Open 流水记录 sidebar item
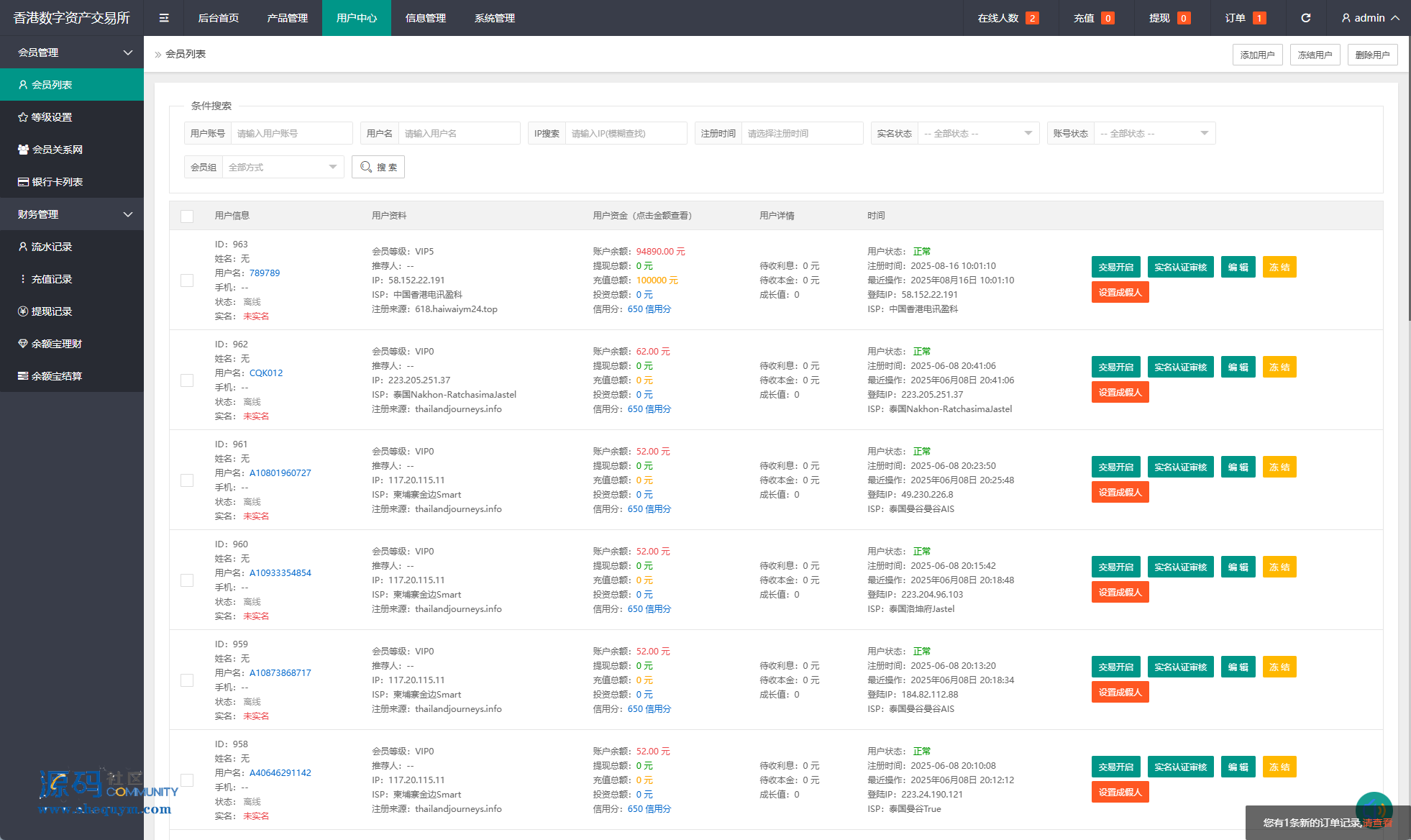Viewport: 1411px width, 840px height. (x=50, y=247)
